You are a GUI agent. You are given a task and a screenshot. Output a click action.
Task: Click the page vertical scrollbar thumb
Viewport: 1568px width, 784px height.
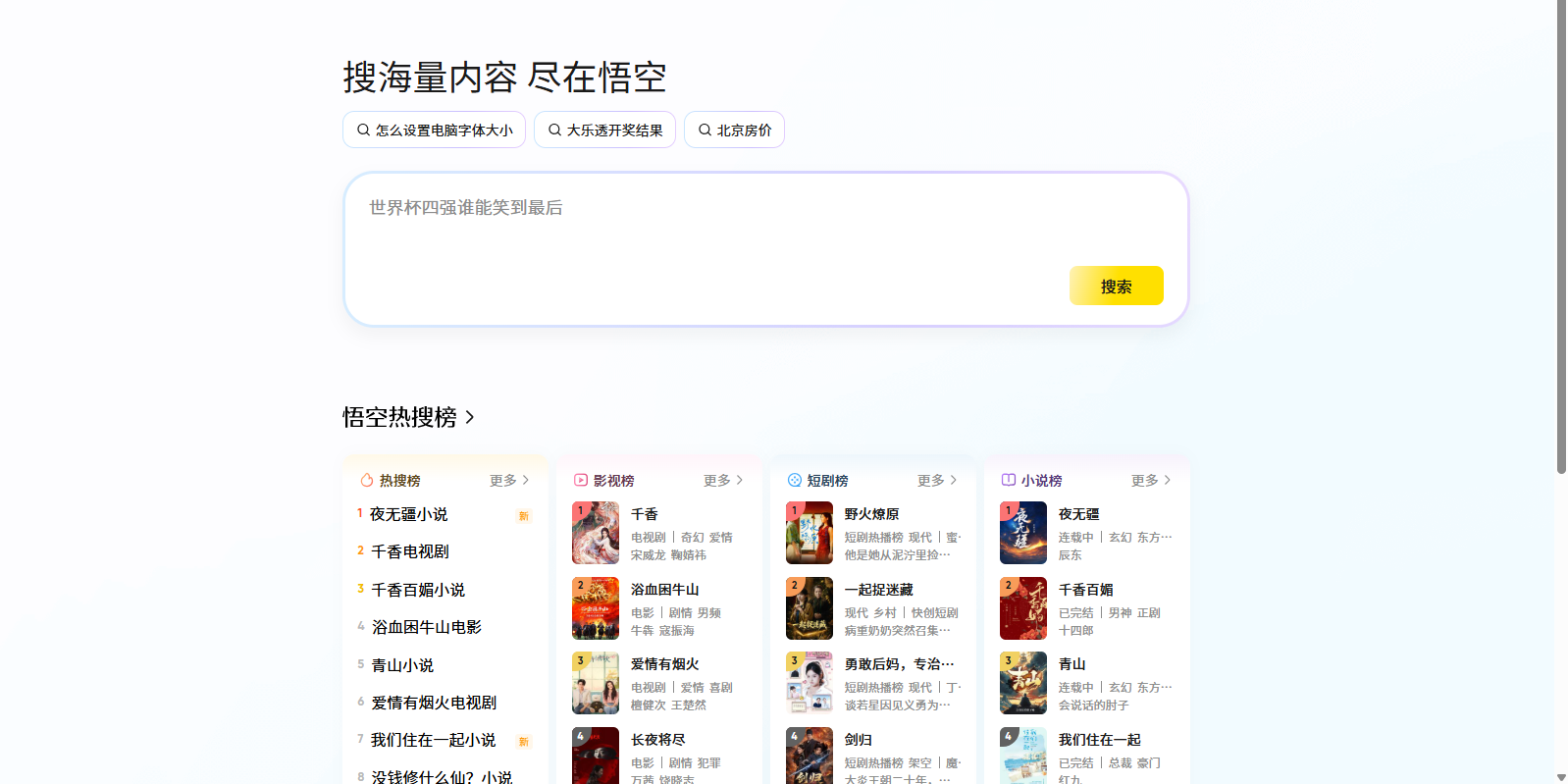point(1561,237)
